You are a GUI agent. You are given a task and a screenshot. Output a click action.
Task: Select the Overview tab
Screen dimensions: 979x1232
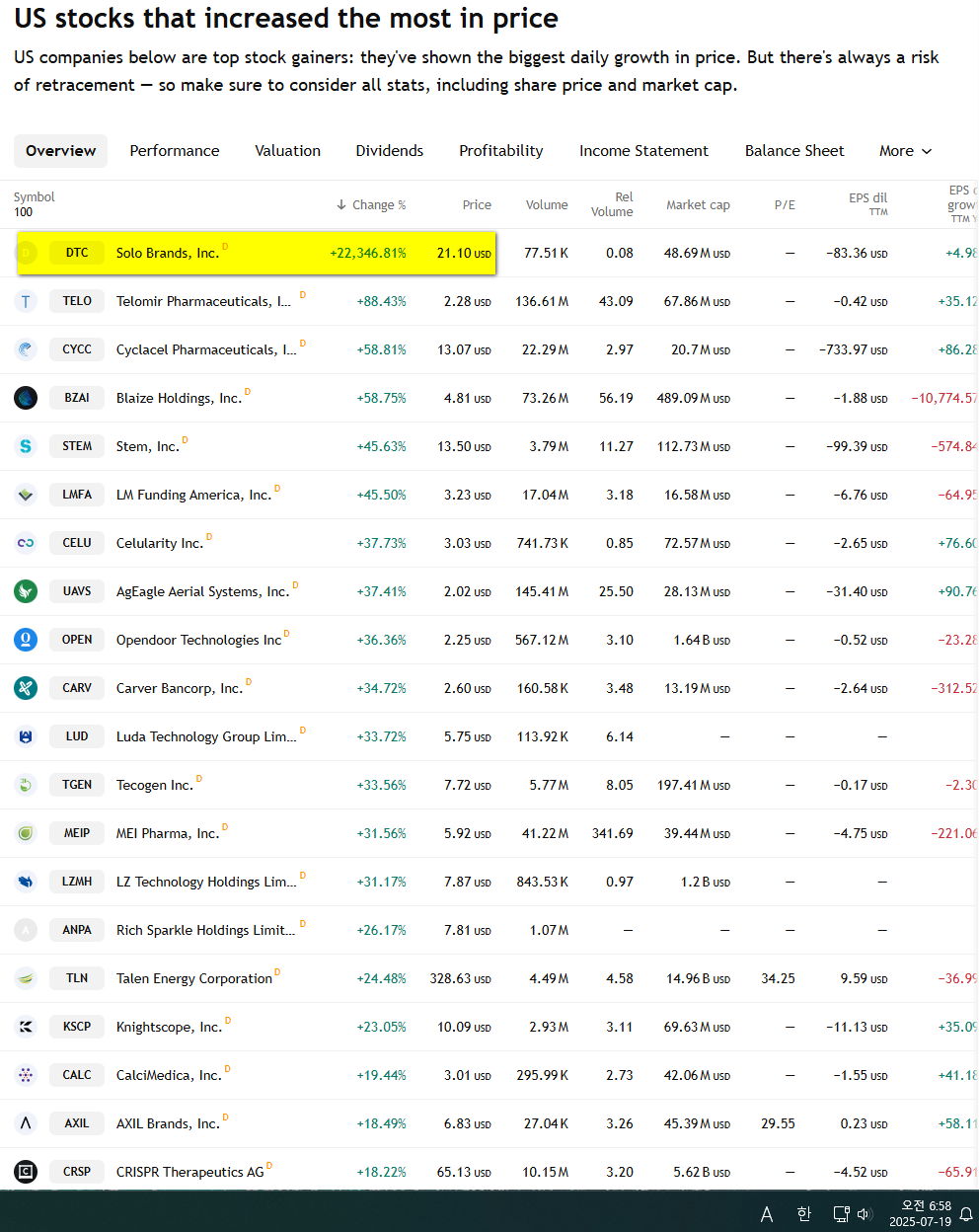pos(60,151)
